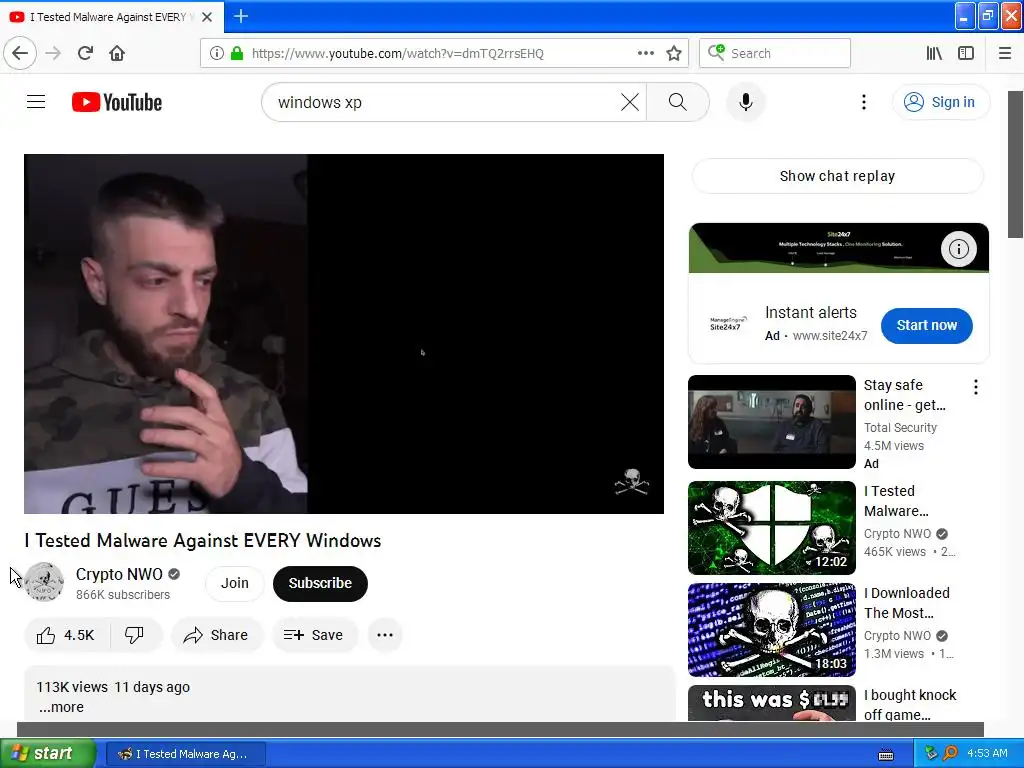Search with voice microphone button
This screenshot has height=768, width=1024.
745,102
